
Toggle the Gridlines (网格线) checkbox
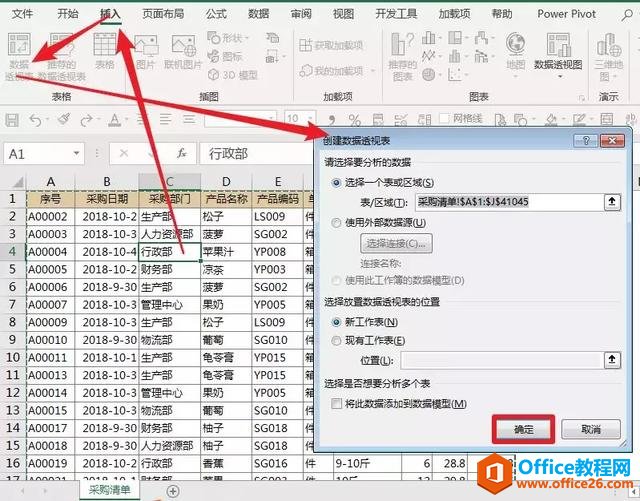tap(444, 119)
